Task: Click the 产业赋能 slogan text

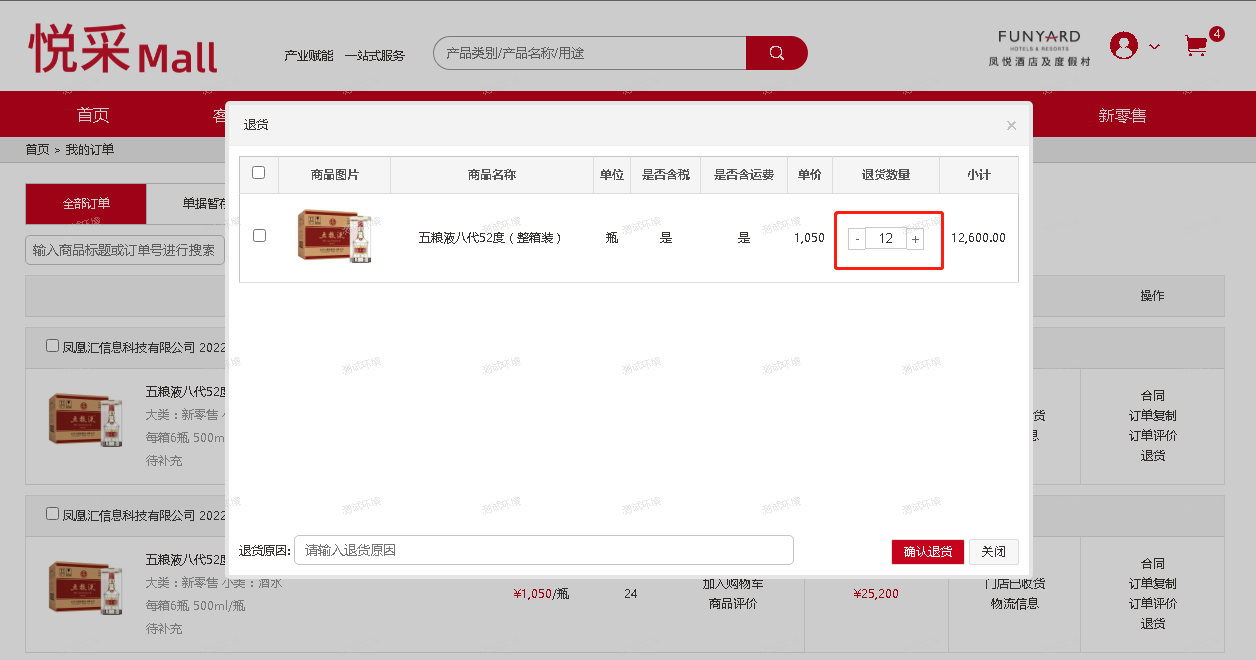Action: [309, 56]
